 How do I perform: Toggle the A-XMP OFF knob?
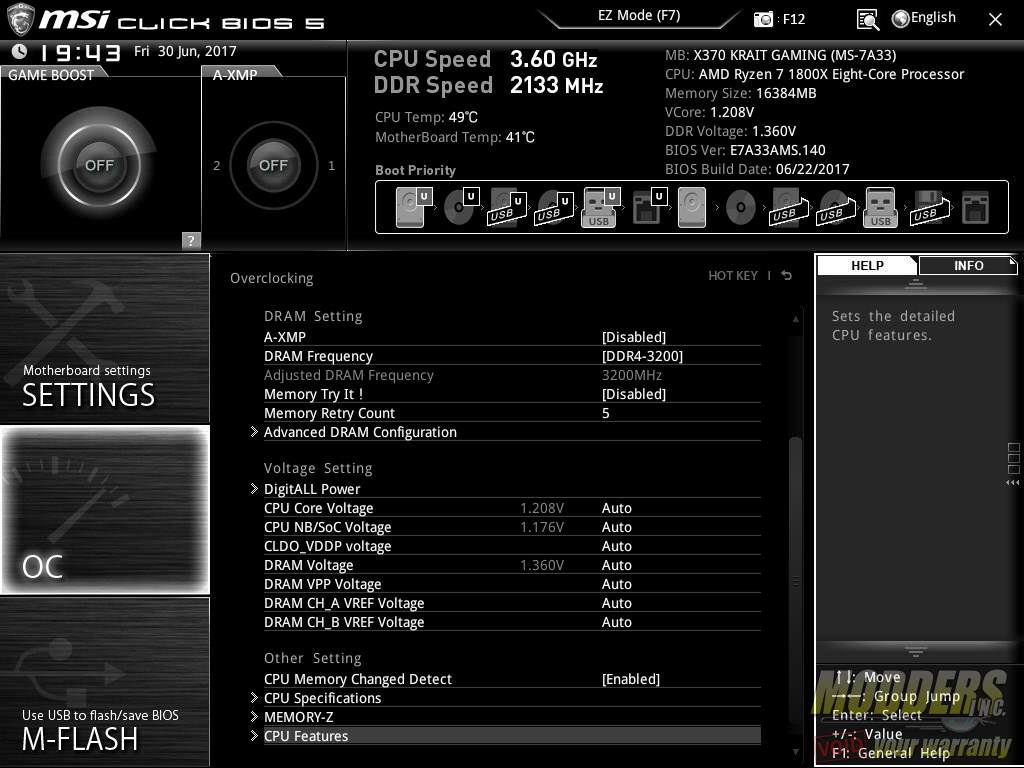(273, 165)
